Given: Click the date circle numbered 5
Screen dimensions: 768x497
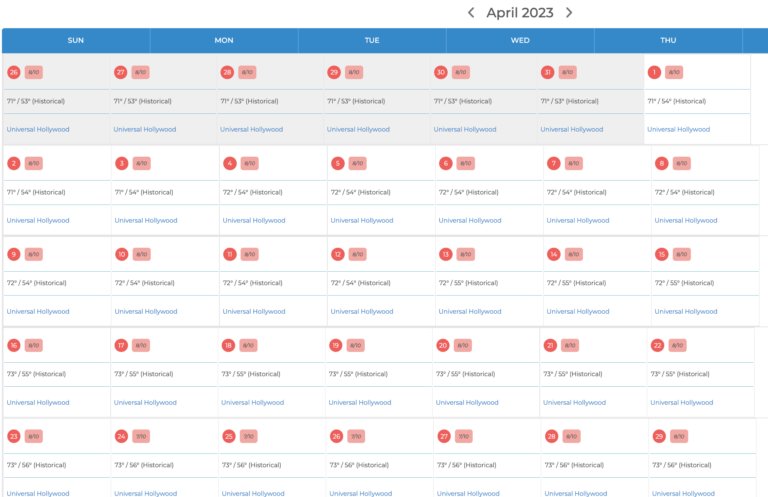Looking at the screenshot, I should click(338, 163).
